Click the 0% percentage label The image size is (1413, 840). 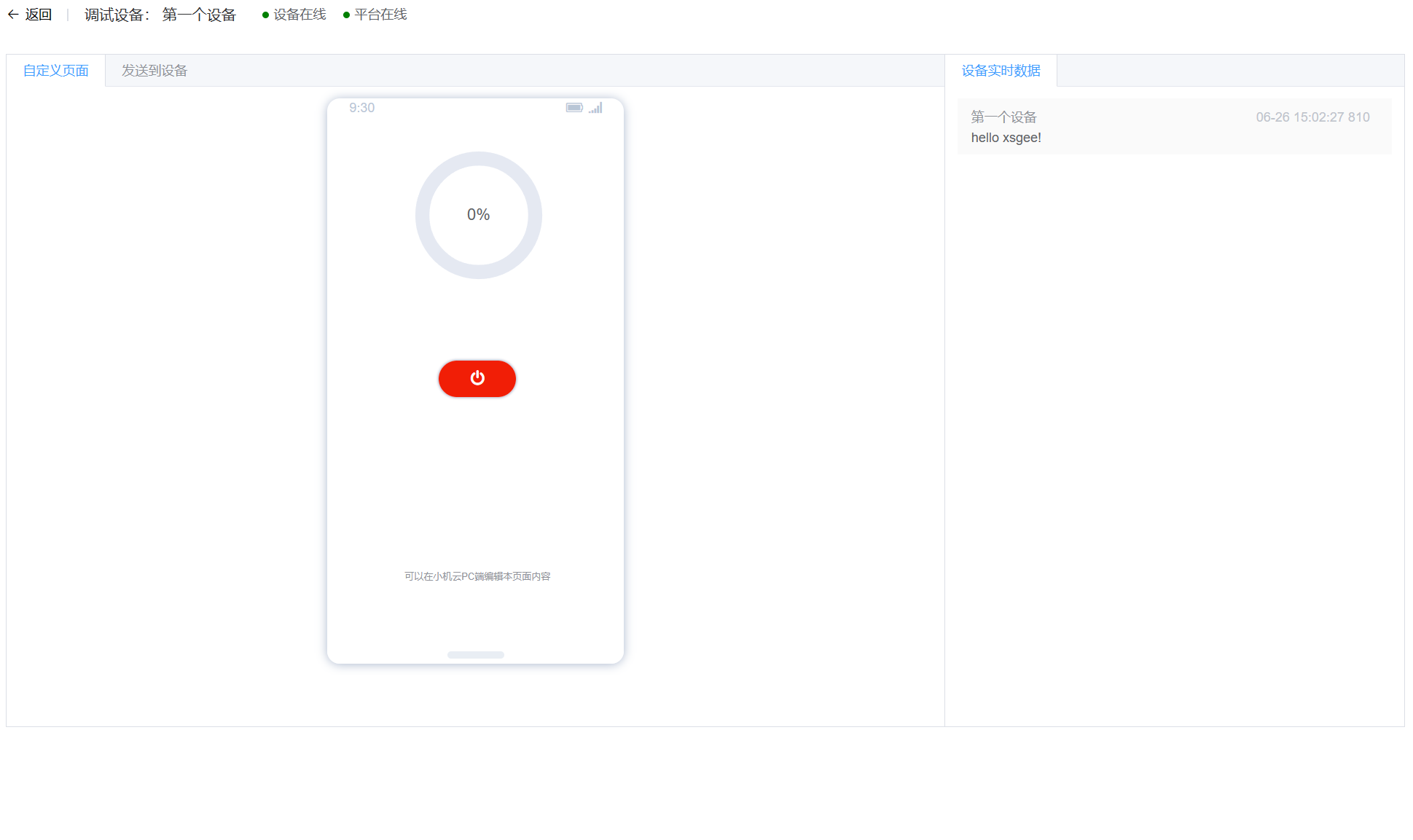point(478,215)
